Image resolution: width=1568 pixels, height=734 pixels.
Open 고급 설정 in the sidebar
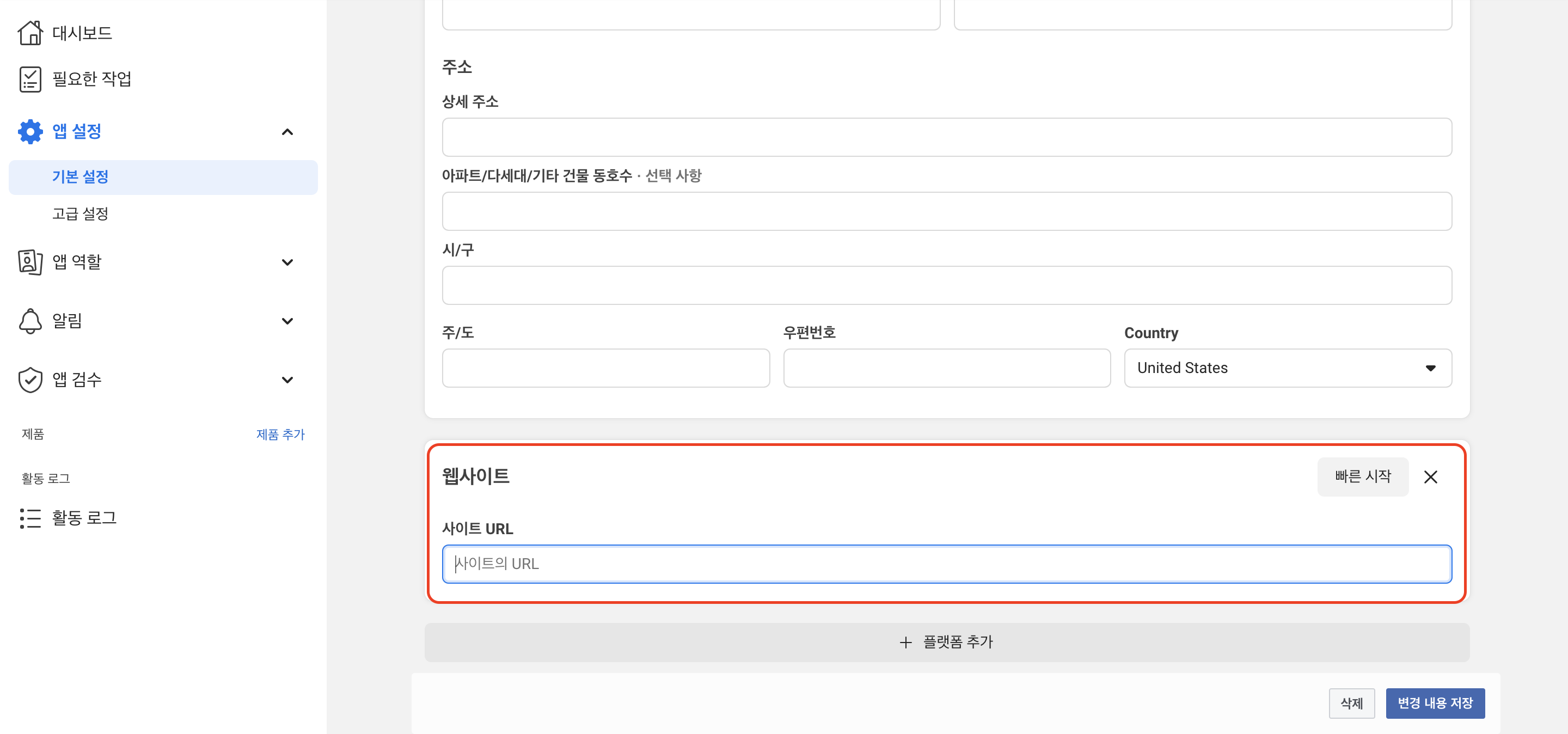coord(81,213)
